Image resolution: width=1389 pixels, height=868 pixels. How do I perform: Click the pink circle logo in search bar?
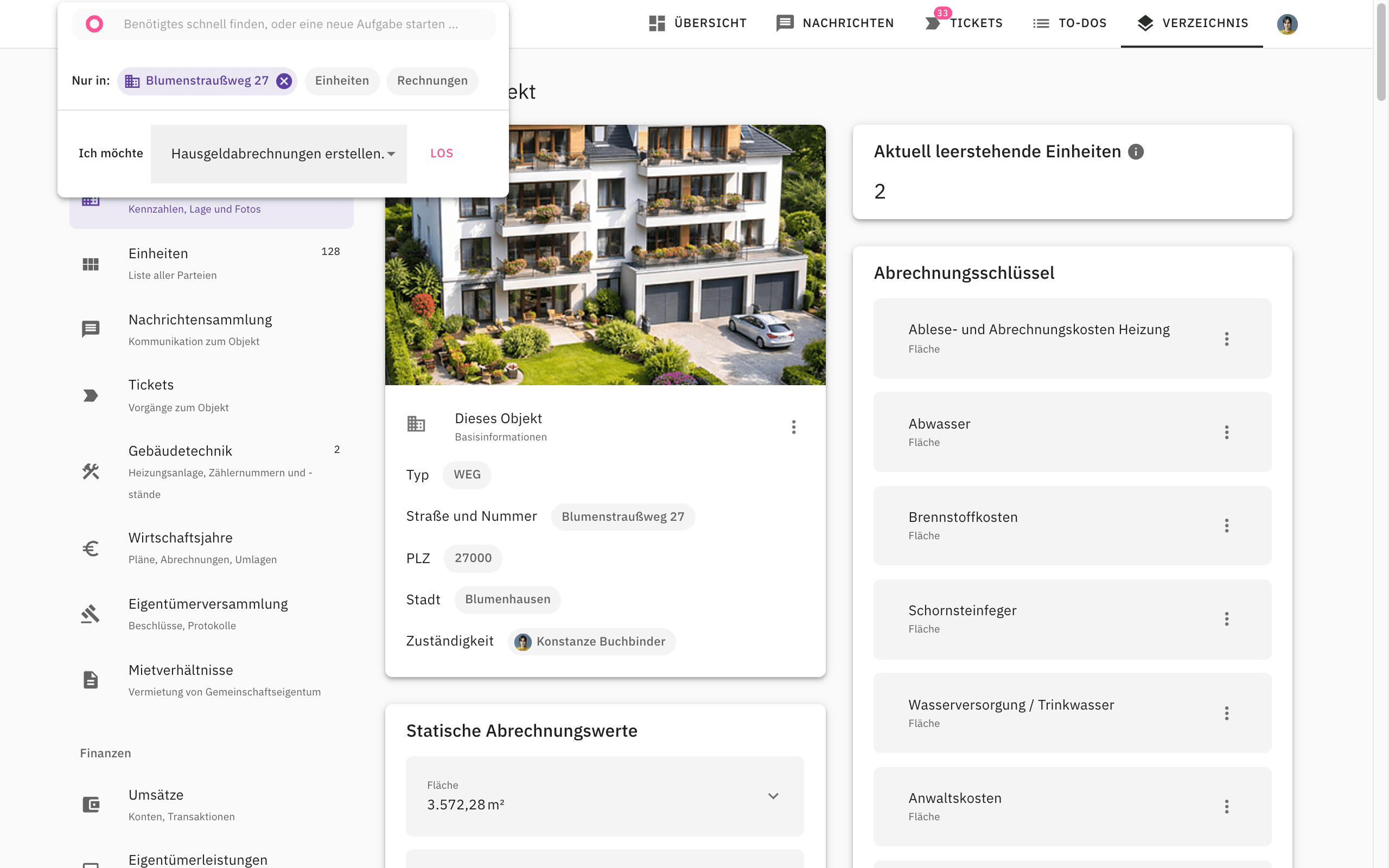pos(94,23)
